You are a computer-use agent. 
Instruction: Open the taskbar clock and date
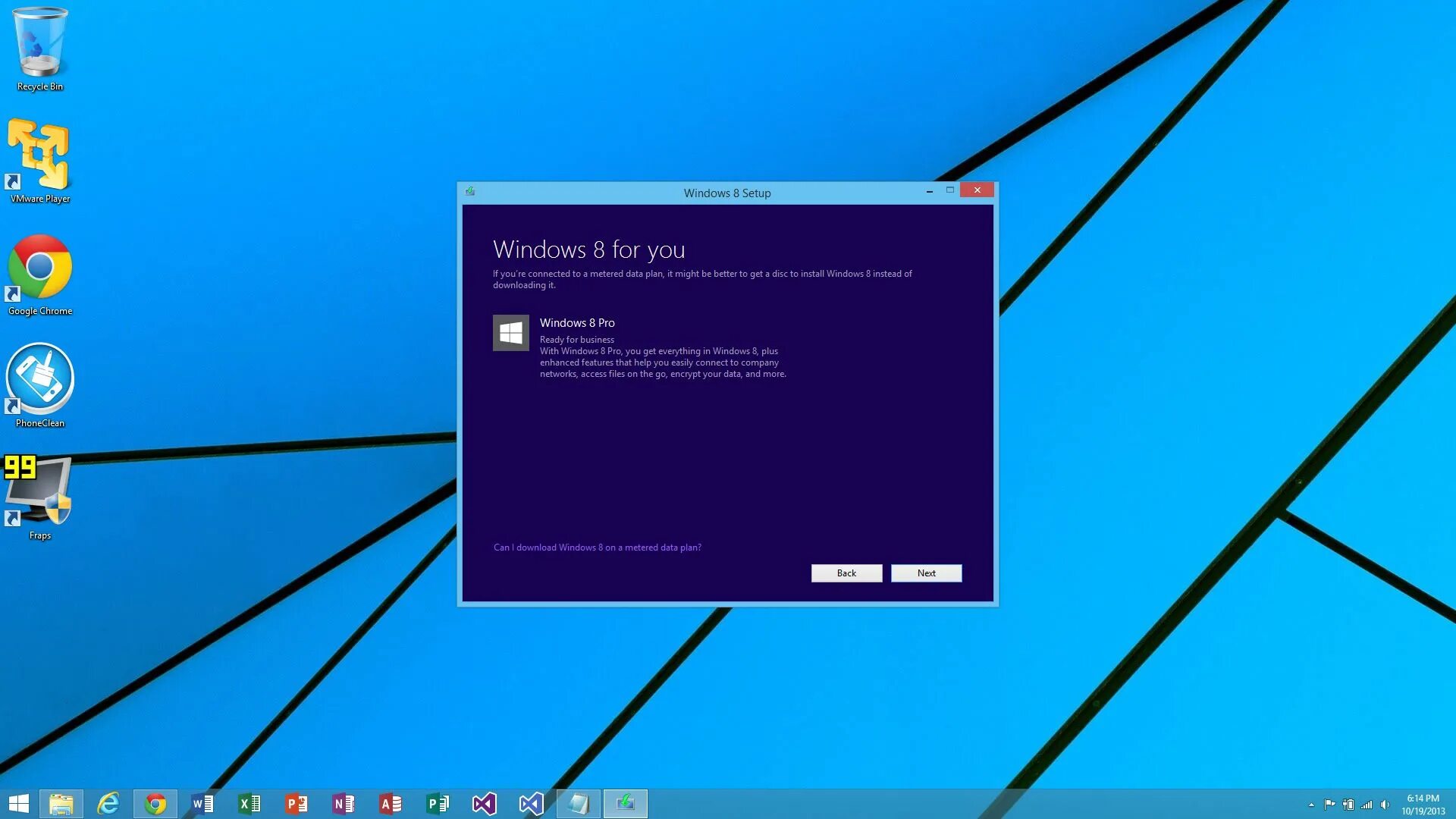click(1423, 805)
